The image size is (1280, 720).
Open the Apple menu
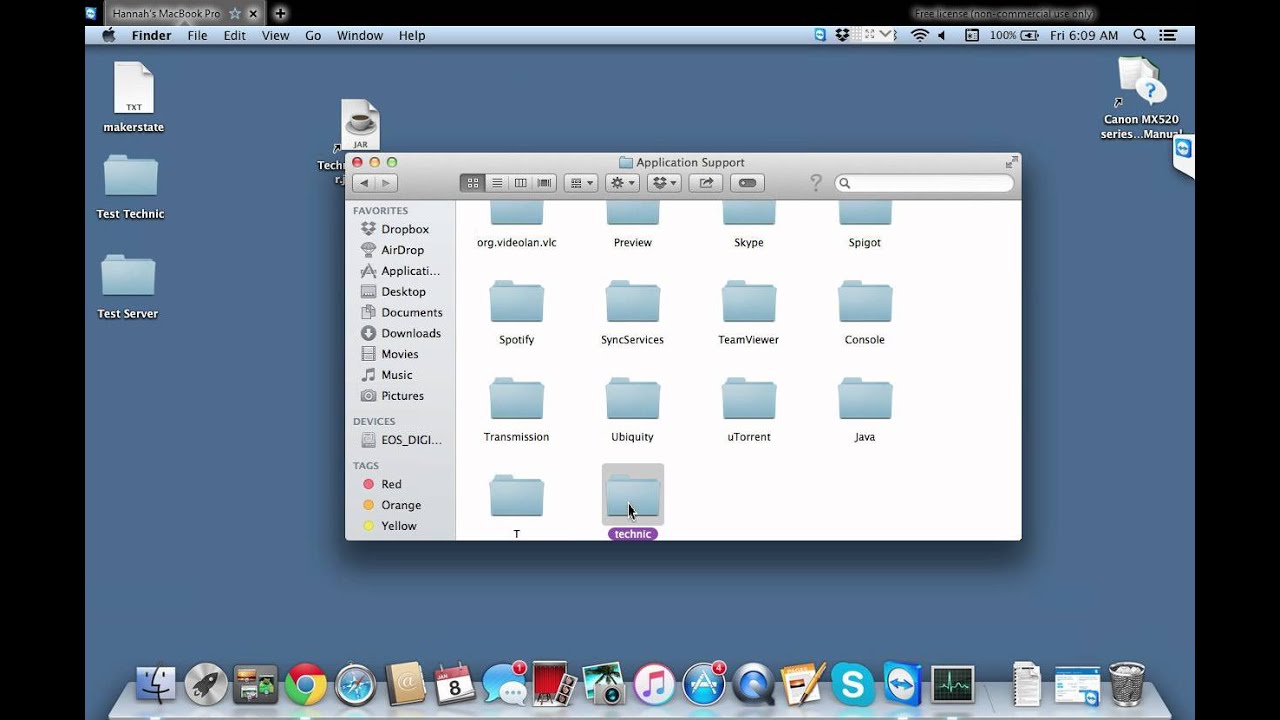(109, 35)
